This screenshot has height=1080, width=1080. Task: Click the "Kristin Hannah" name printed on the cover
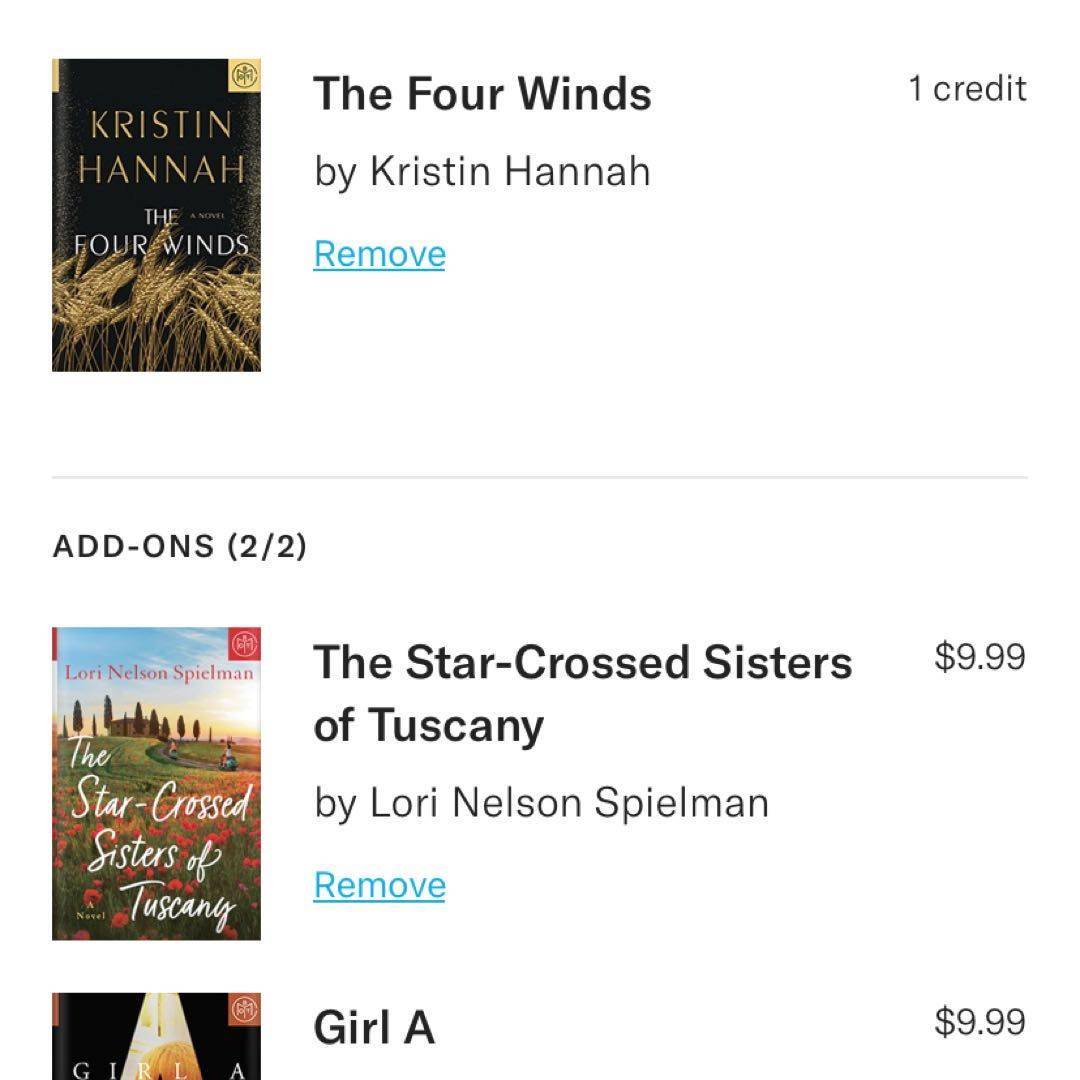(160, 147)
